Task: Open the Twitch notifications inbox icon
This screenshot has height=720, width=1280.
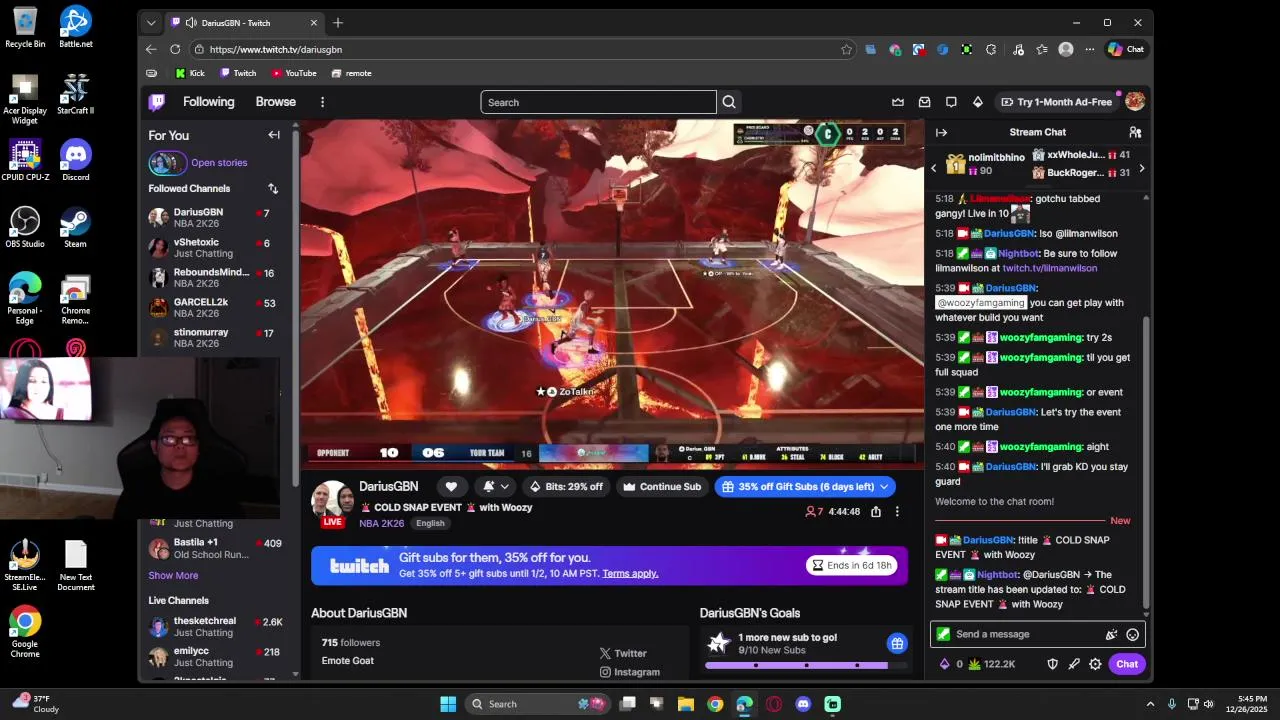Action: coord(924,102)
